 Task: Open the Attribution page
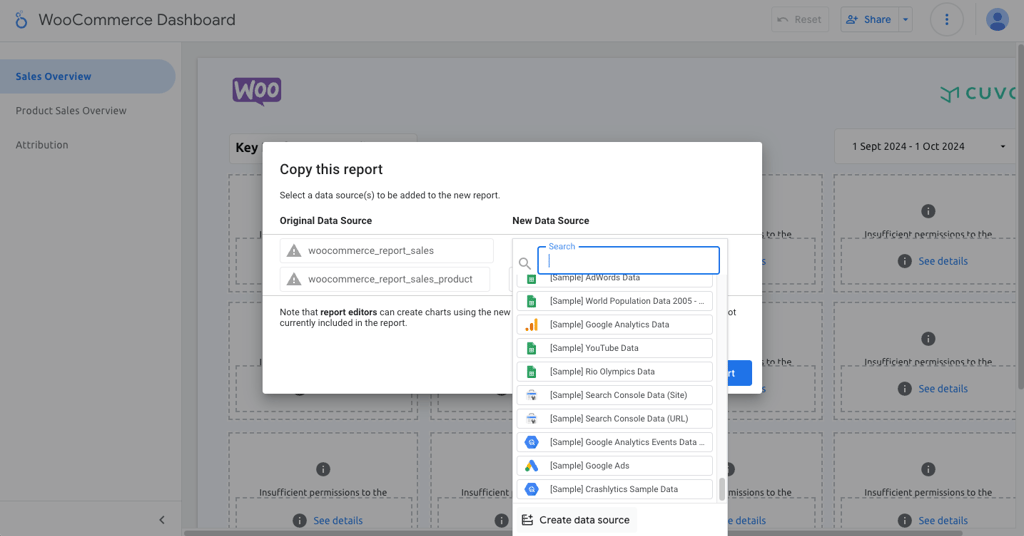coord(42,145)
